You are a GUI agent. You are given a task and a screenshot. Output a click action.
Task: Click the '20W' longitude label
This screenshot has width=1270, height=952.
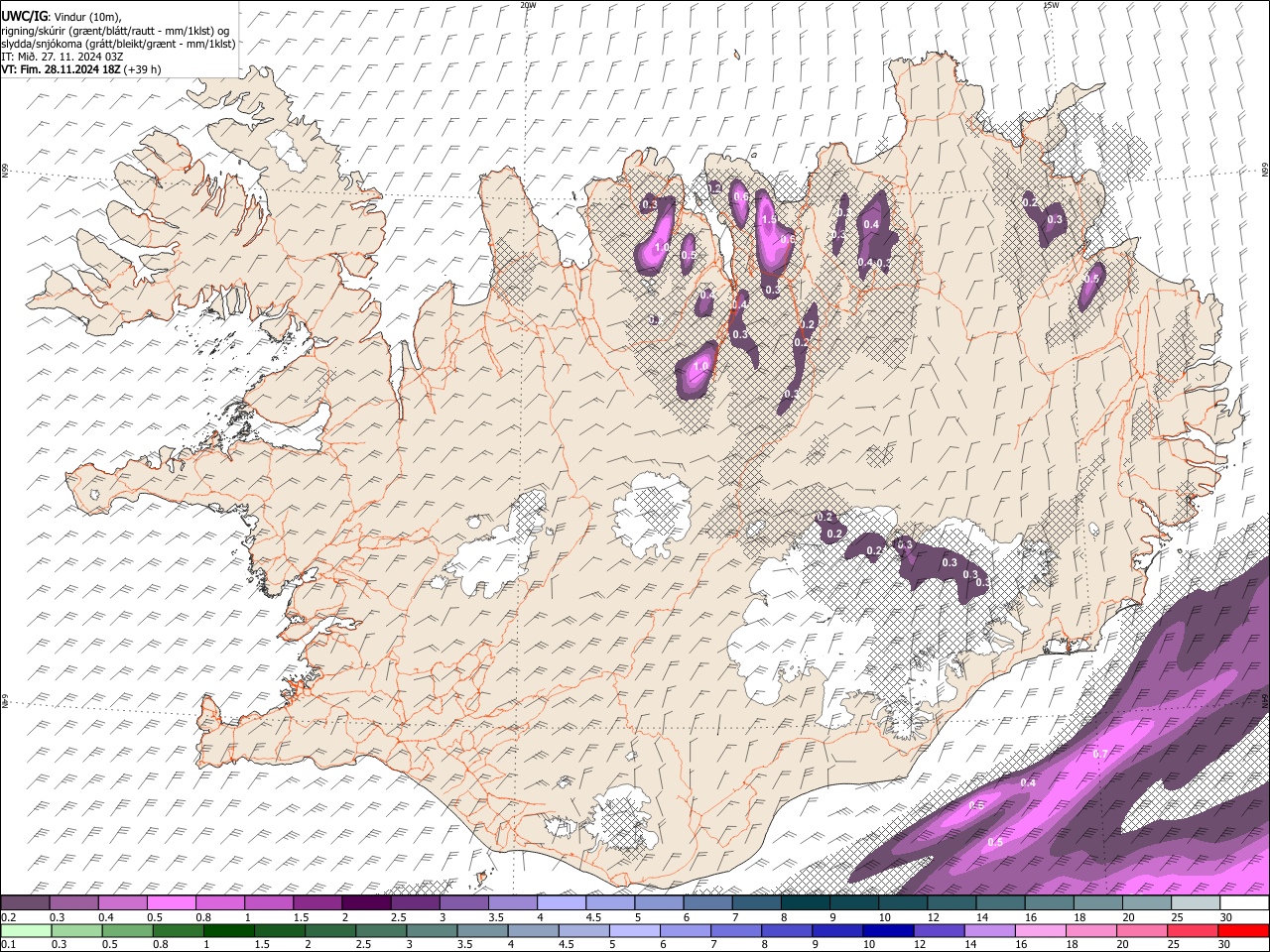tap(528, 5)
